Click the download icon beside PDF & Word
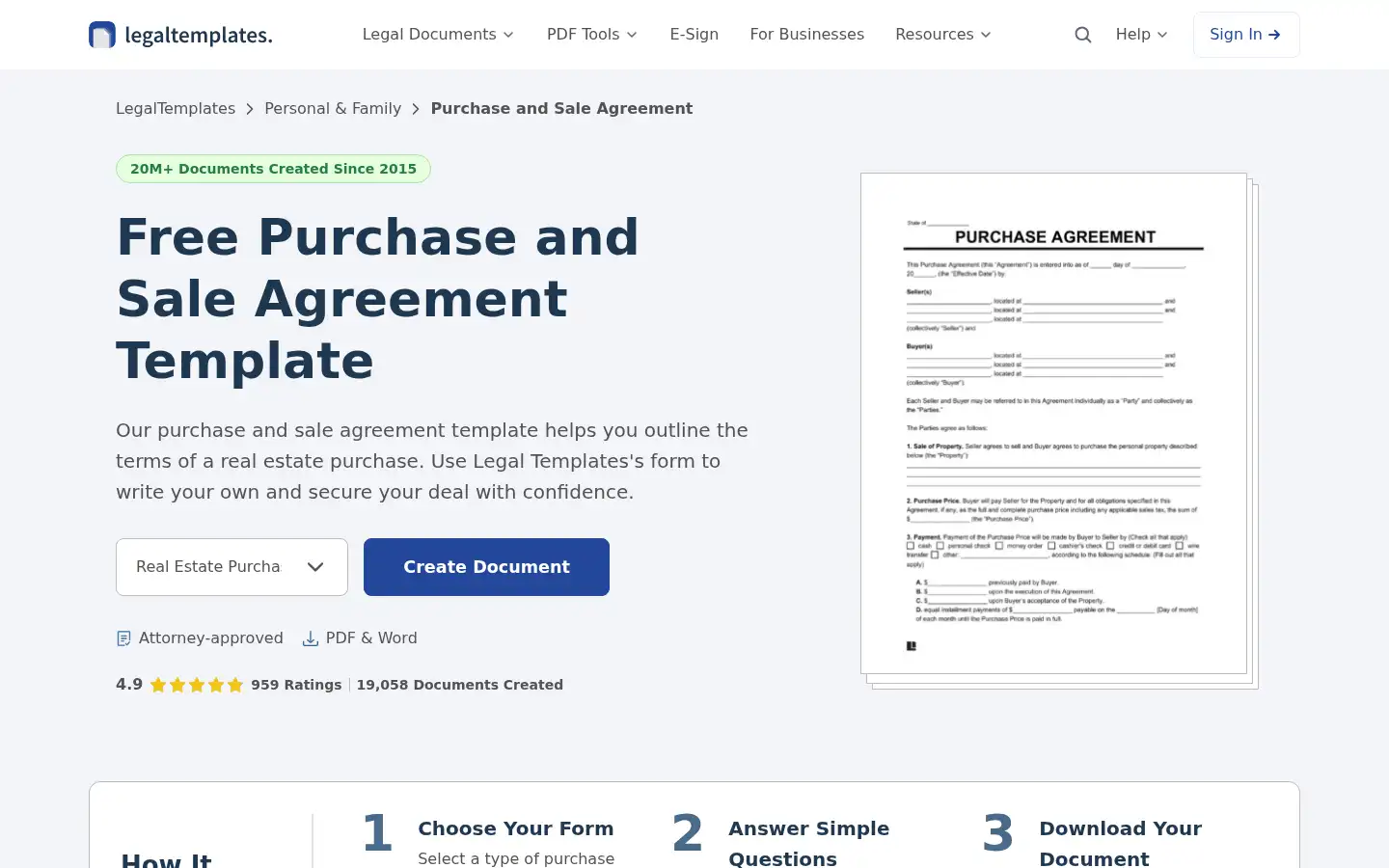 311,638
